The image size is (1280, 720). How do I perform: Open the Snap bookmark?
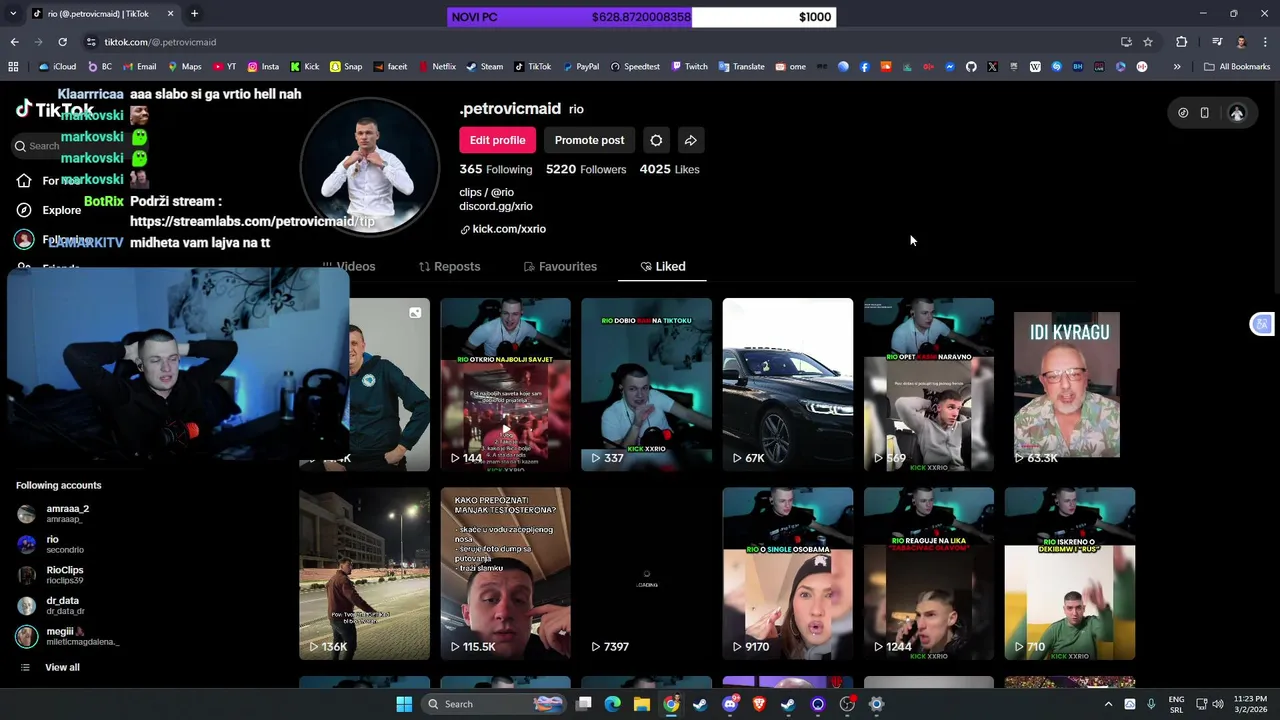345,67
